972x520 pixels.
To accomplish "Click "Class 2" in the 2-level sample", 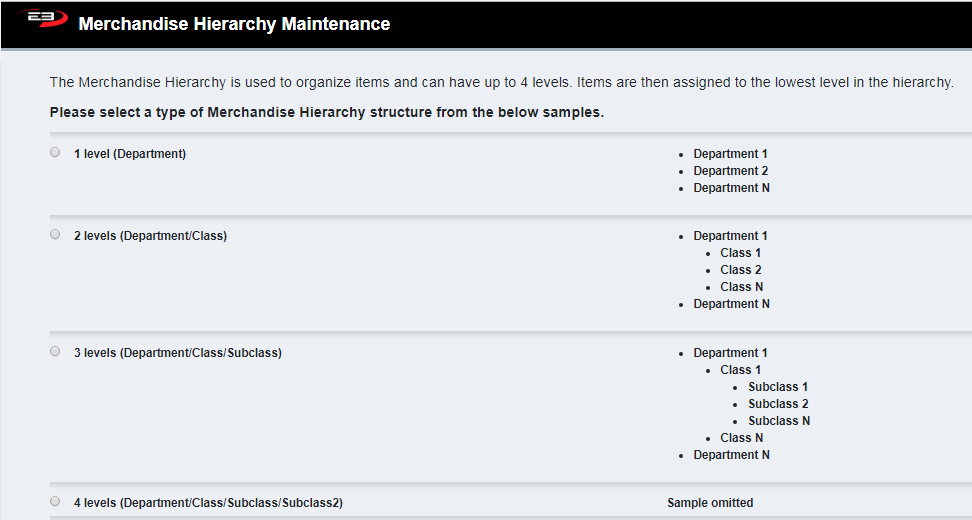I will 740,270.
